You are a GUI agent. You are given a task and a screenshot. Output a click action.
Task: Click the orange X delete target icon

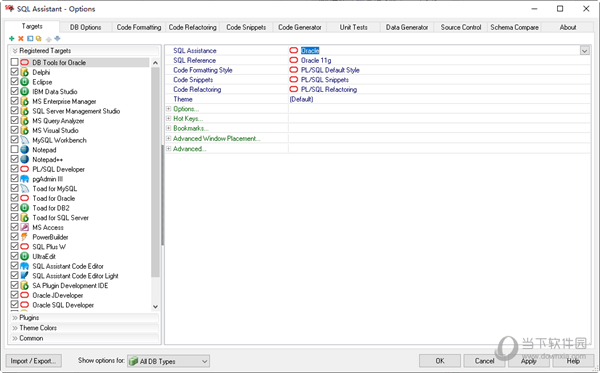pyautogui.click(x=21, y=39)
